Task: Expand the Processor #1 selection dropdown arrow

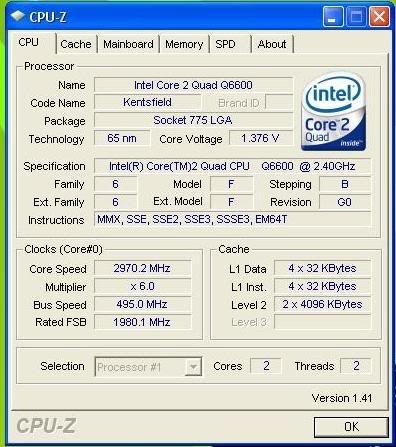Action: (x=193, y=367)
